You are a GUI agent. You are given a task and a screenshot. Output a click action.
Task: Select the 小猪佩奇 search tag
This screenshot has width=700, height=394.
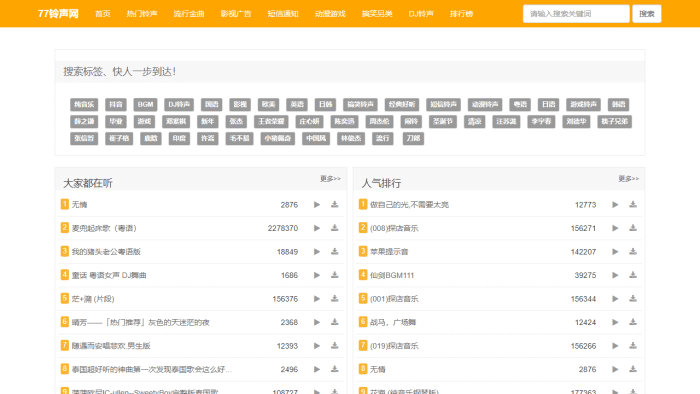(x=278, y=138)
